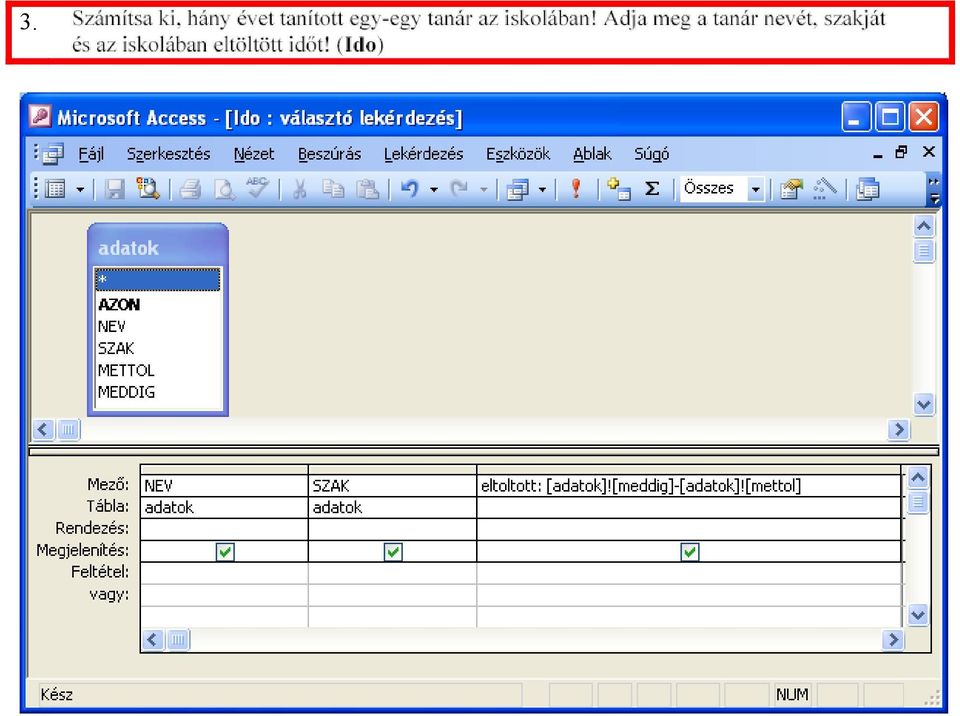Click the Cut scissors icon
960x716 pixels.
pos(299,189)
